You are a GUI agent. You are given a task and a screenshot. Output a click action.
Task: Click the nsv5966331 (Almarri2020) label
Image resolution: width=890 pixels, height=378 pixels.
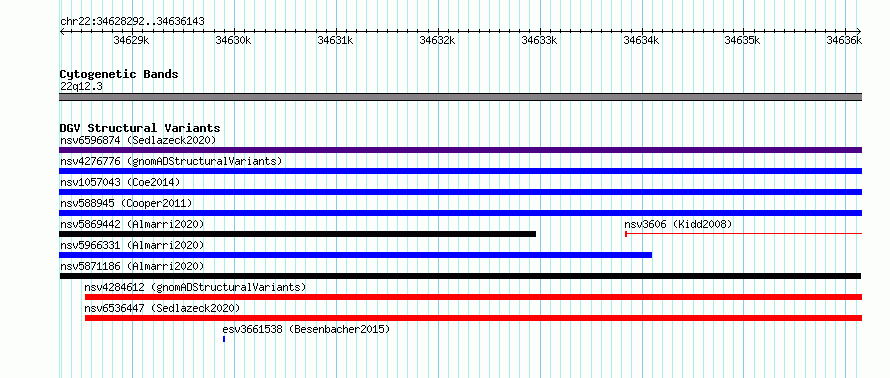tap(132, 245)
